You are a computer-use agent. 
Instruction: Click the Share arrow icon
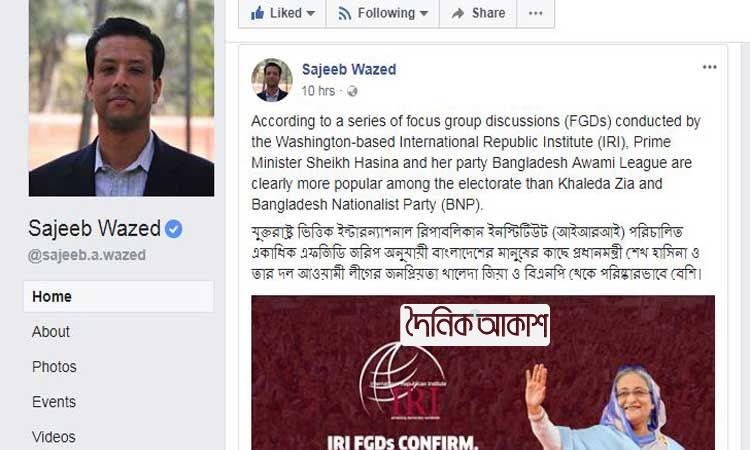[458, 13]
